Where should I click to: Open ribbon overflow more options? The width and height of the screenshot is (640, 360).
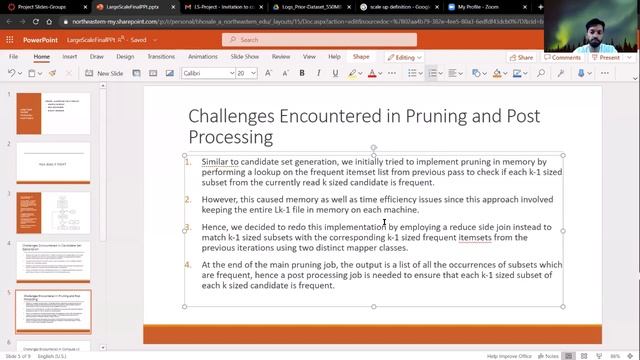pos(605,73)
